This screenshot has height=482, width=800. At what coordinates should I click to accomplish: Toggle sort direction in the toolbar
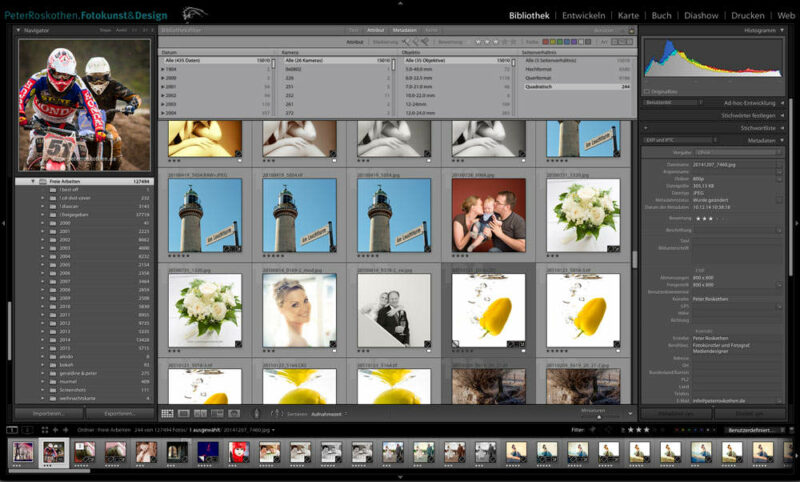point(277,414)
